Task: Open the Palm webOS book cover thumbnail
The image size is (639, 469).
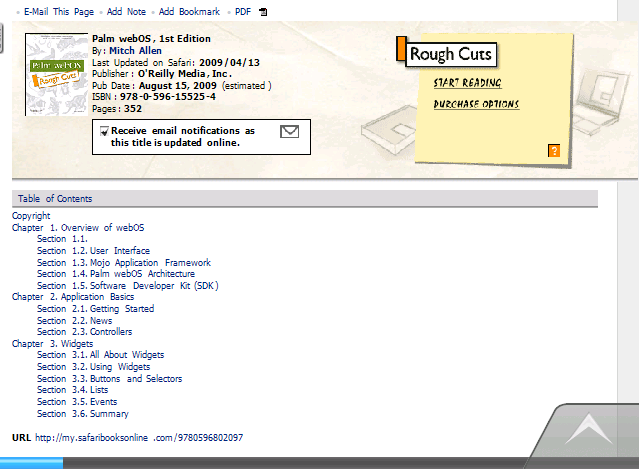Action: (56, 75)
